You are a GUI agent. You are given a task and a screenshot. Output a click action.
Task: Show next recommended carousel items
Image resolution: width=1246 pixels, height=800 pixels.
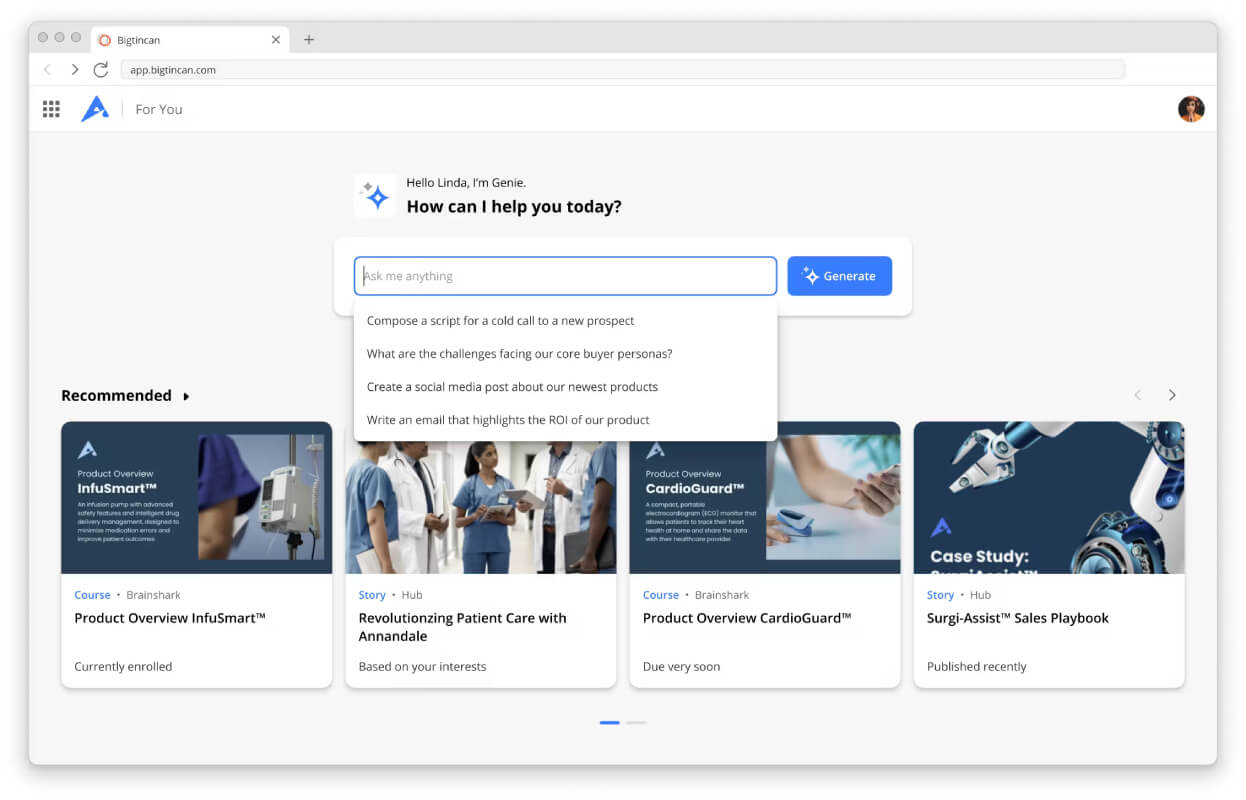click(x=1172, y=395)
